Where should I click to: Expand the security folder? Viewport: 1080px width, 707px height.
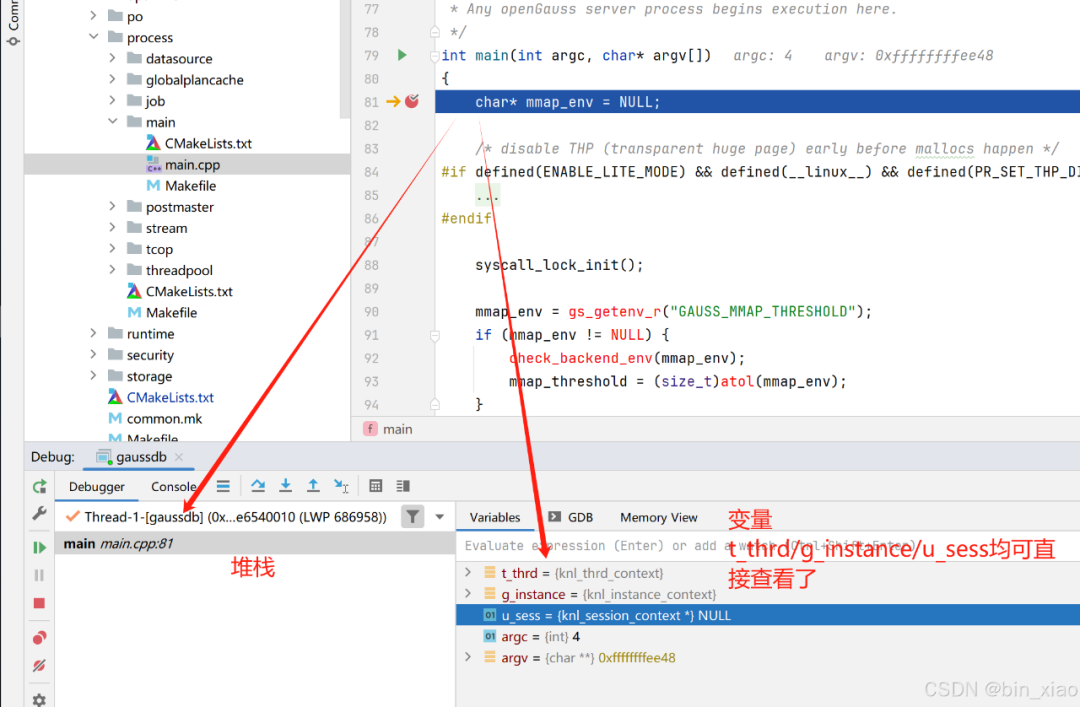(94, 354)
